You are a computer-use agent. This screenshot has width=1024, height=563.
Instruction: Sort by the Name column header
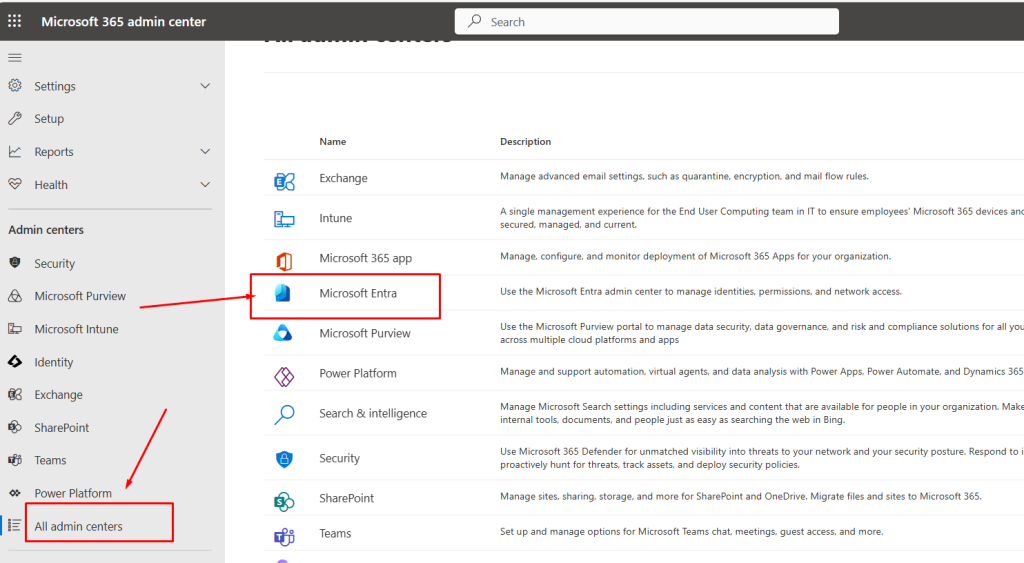click(333, 142)
